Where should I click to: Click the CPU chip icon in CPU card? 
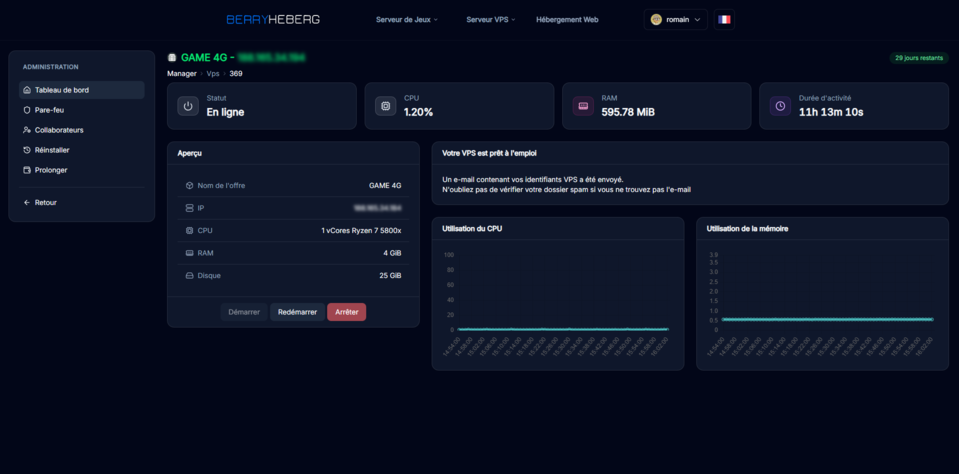coord(386,106)
